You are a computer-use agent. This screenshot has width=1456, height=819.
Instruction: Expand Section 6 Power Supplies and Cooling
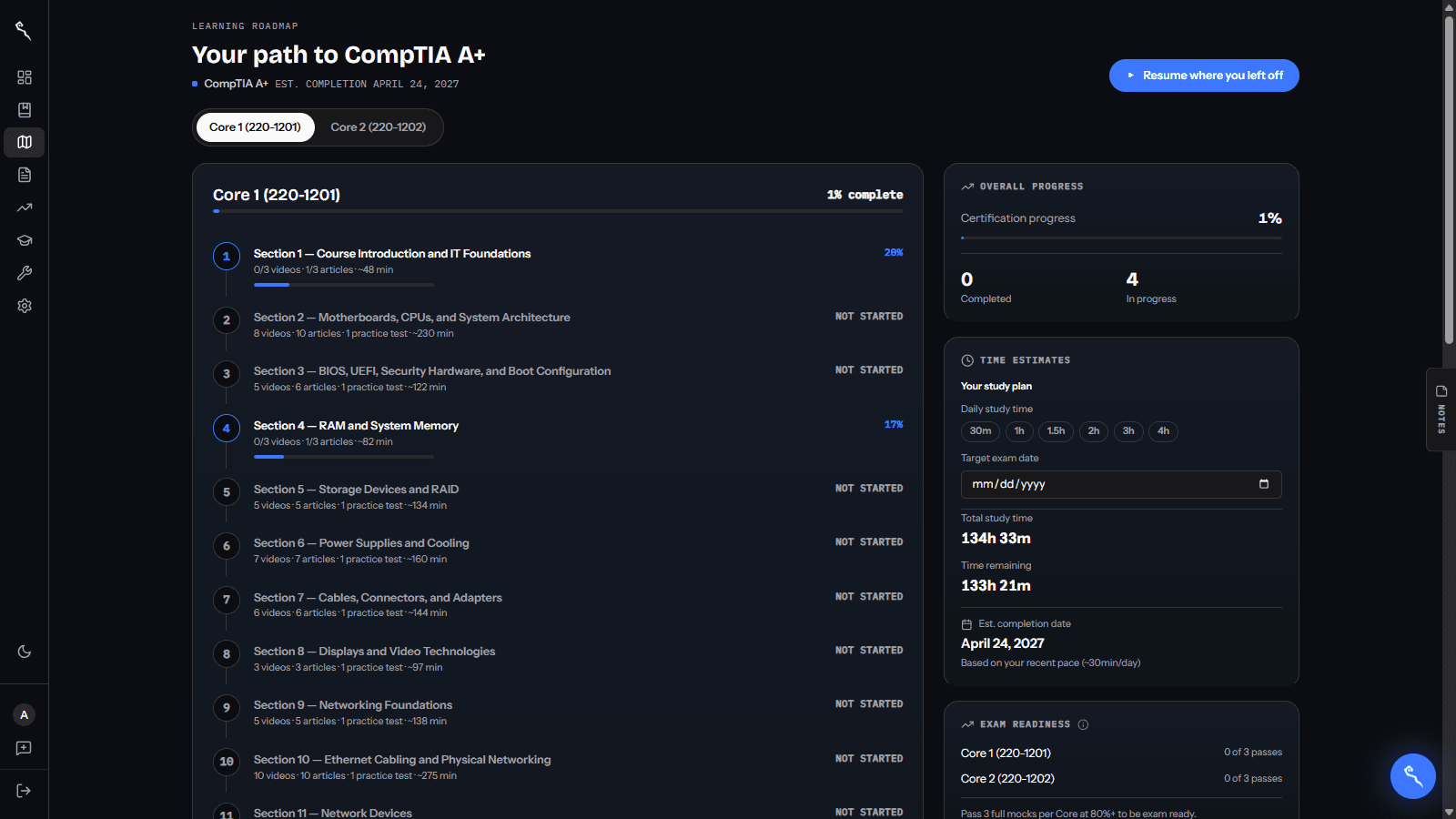[558, 551]
